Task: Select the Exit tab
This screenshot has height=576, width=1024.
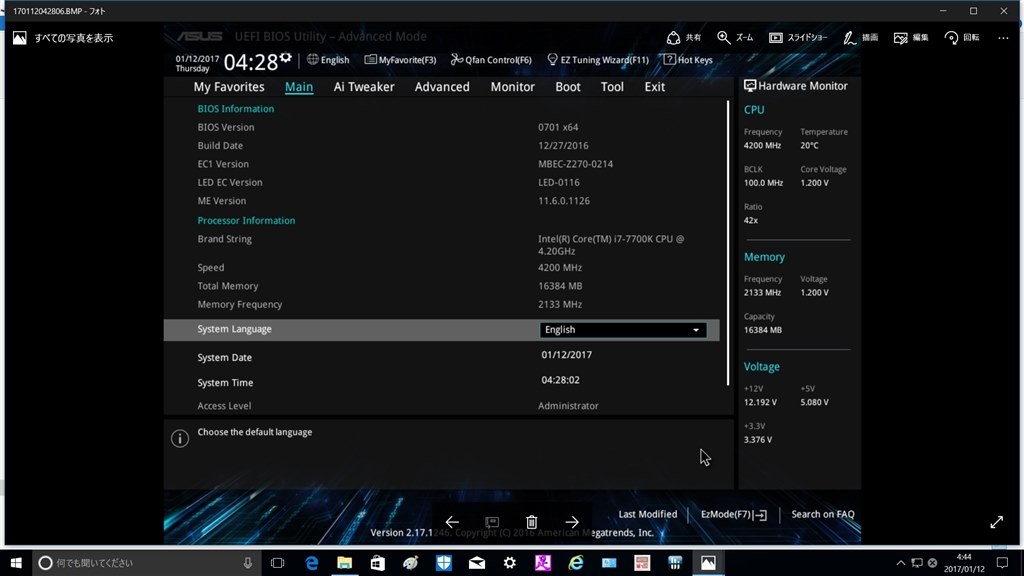Action: [654, 87]
